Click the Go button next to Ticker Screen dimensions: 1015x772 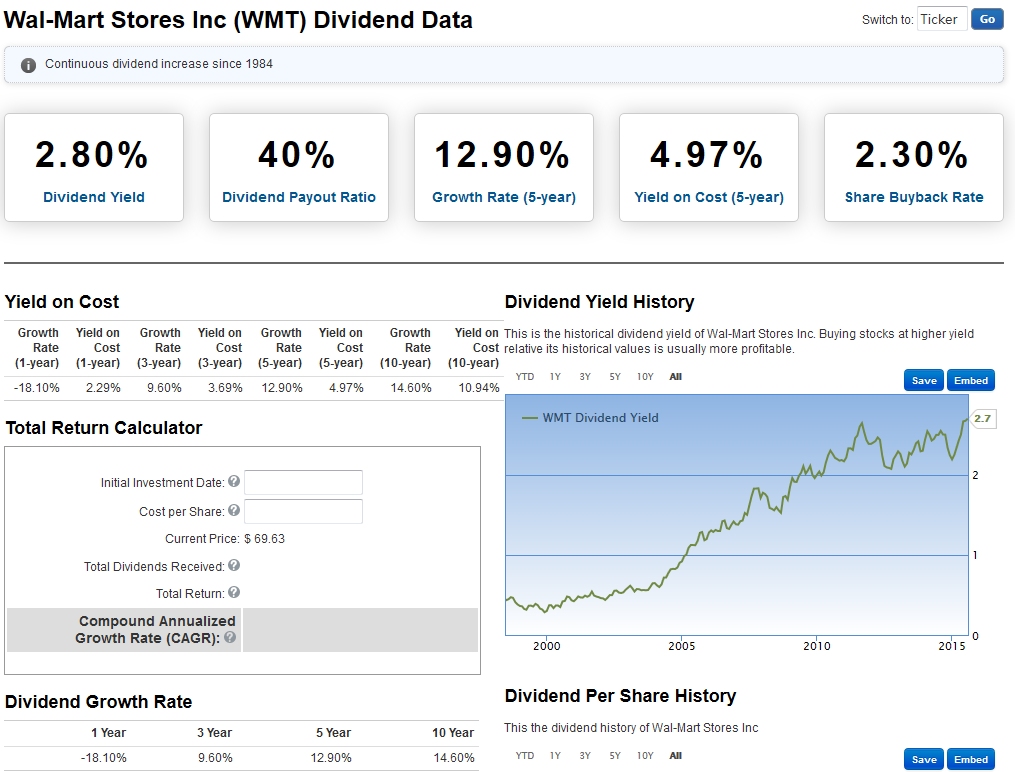987,19
